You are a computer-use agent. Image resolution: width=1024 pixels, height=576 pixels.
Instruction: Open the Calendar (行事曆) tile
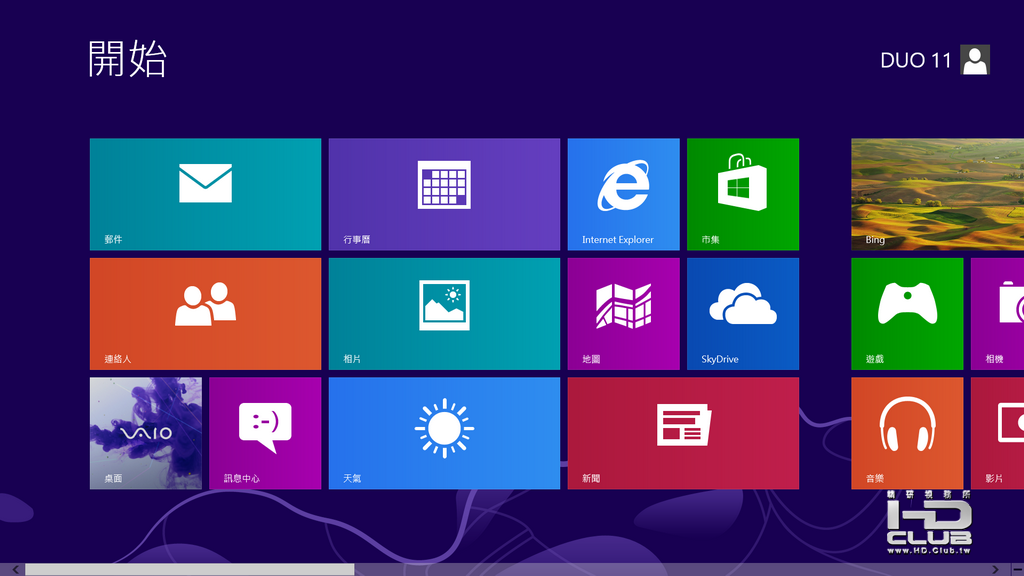444,194
